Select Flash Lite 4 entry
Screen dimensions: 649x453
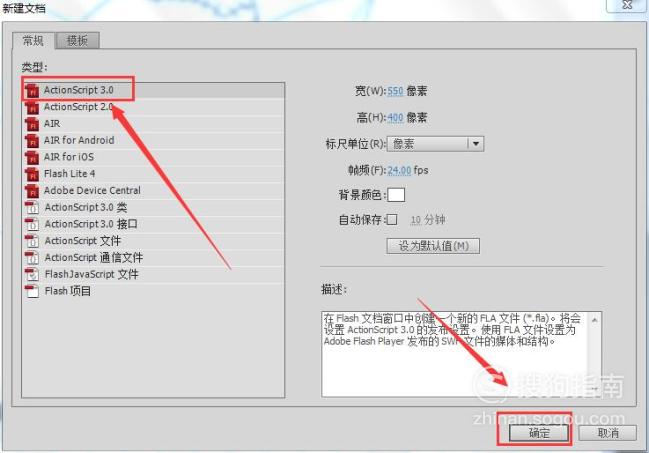coord(153,174)
